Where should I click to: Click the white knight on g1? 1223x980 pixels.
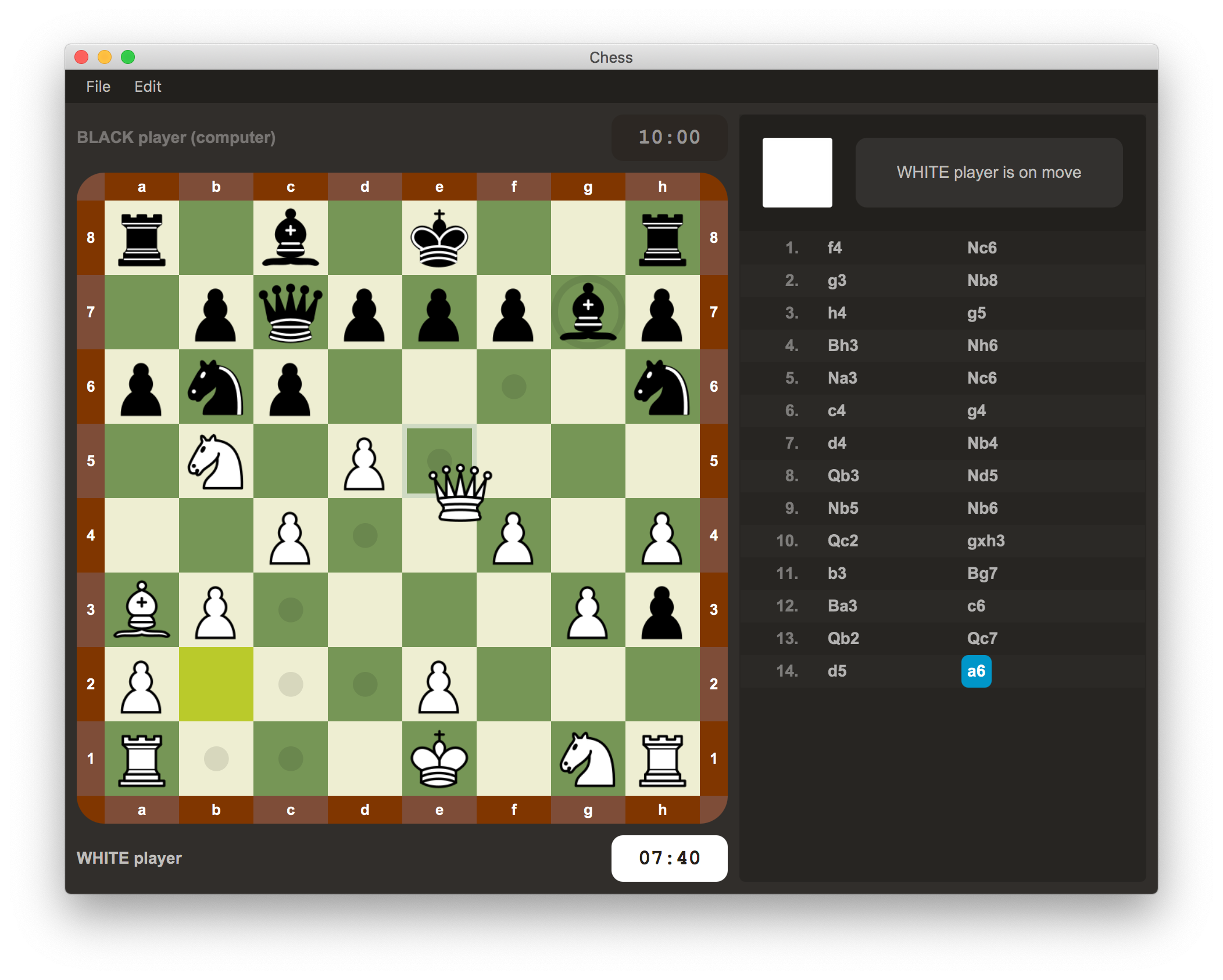click(x=588, y=759)
